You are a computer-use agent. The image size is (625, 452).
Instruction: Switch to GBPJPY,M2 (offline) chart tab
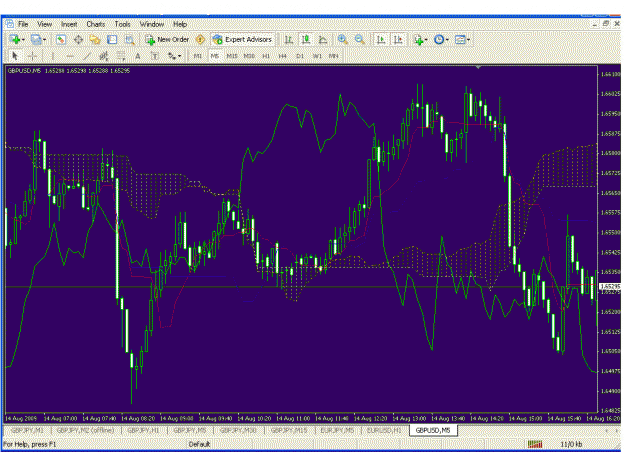coord(85,430)
